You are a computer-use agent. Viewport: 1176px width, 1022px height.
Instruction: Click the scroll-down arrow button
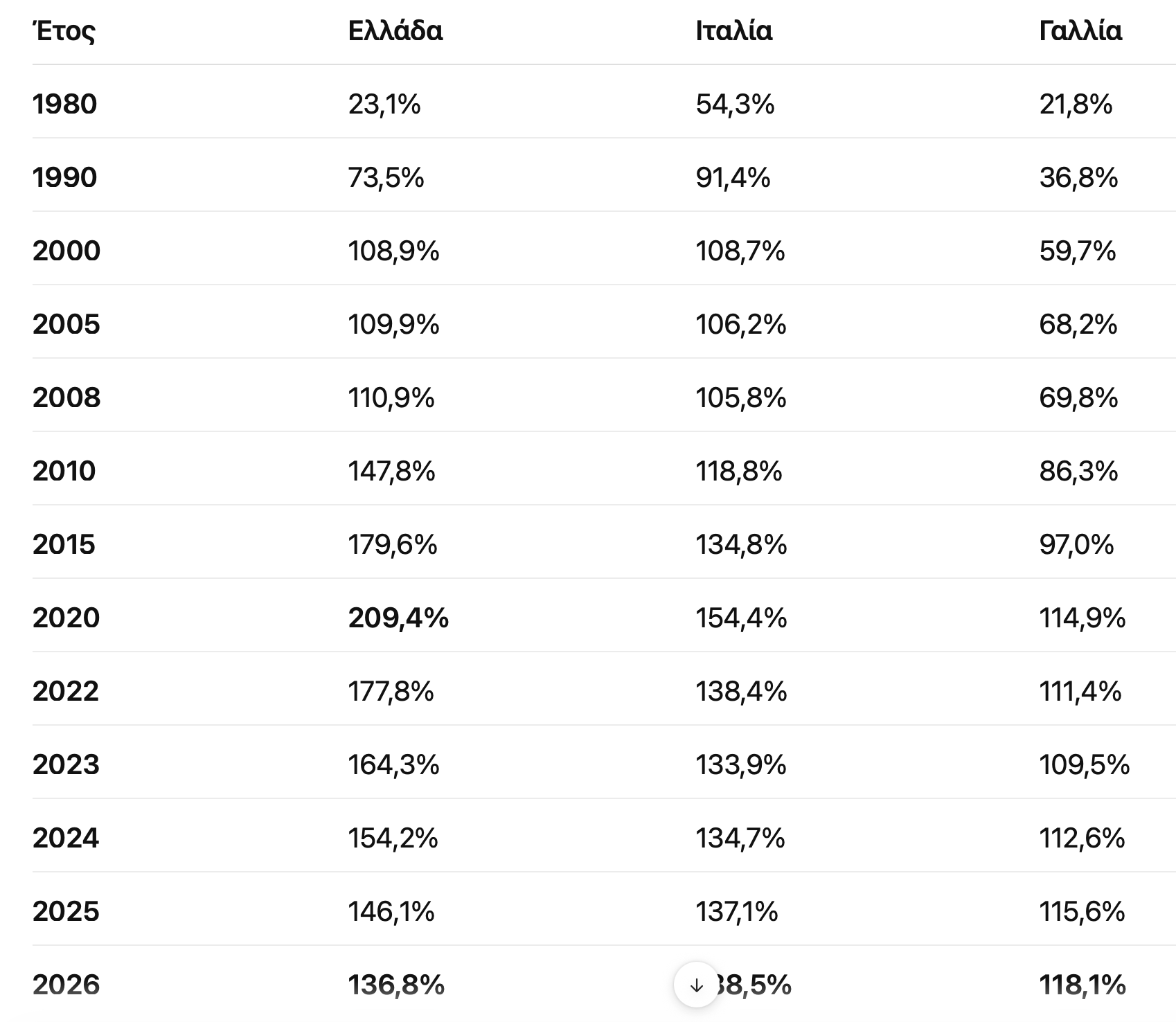[697, 985]
